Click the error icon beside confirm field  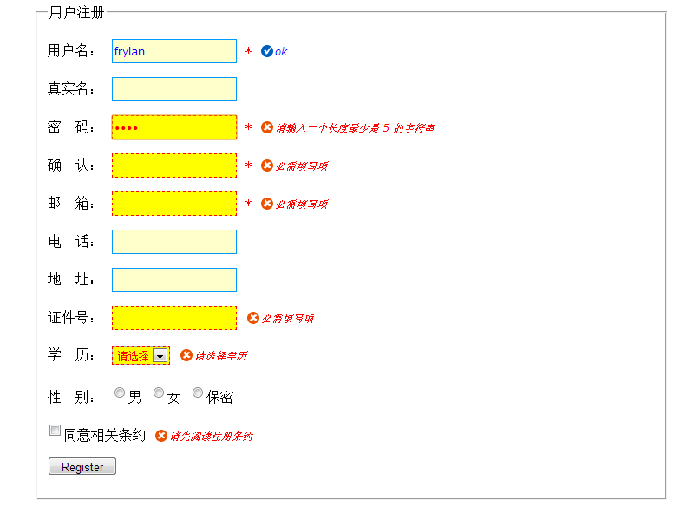click(x=267, y=166)
